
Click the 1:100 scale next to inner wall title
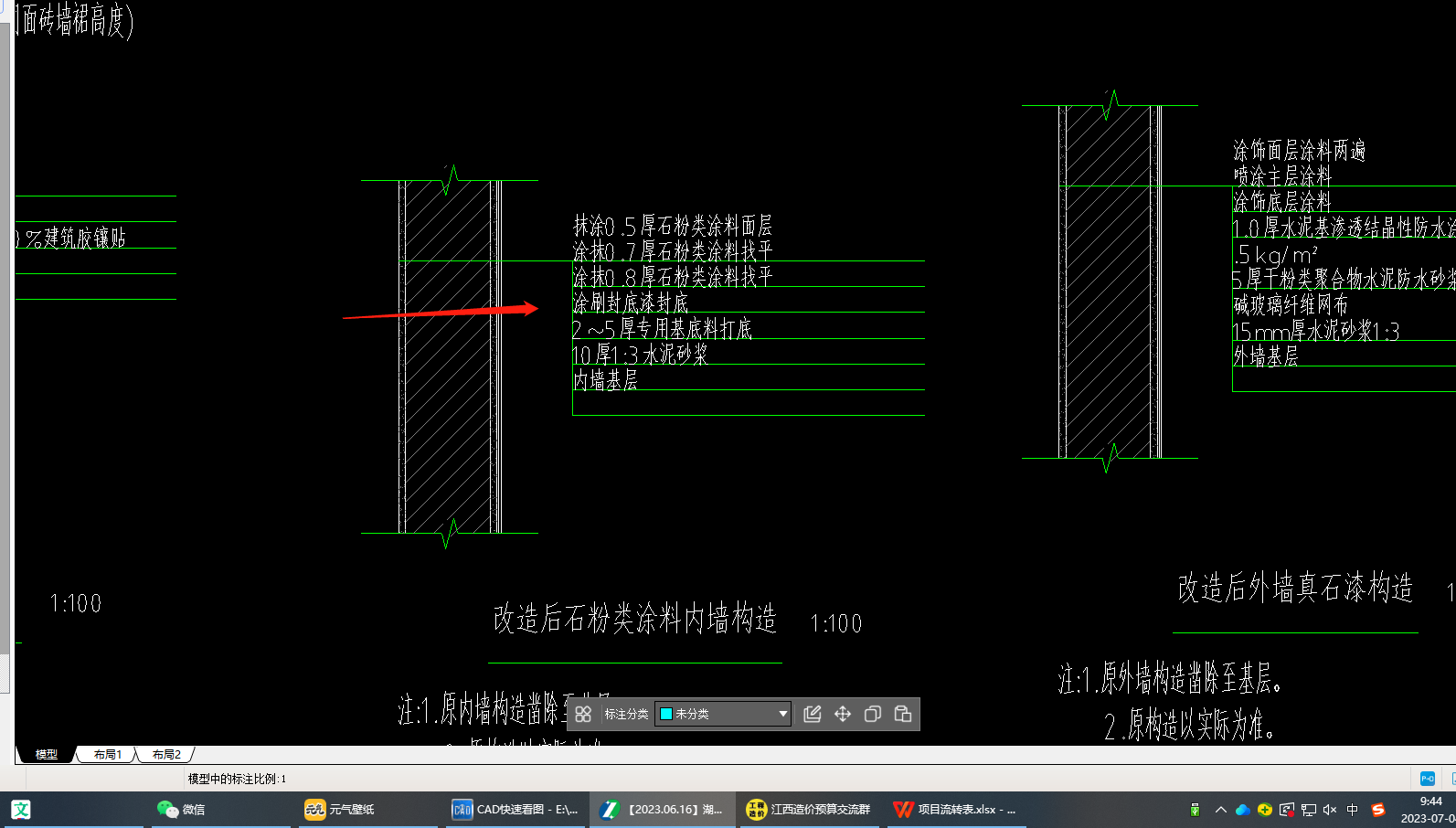tap(836, 624)
